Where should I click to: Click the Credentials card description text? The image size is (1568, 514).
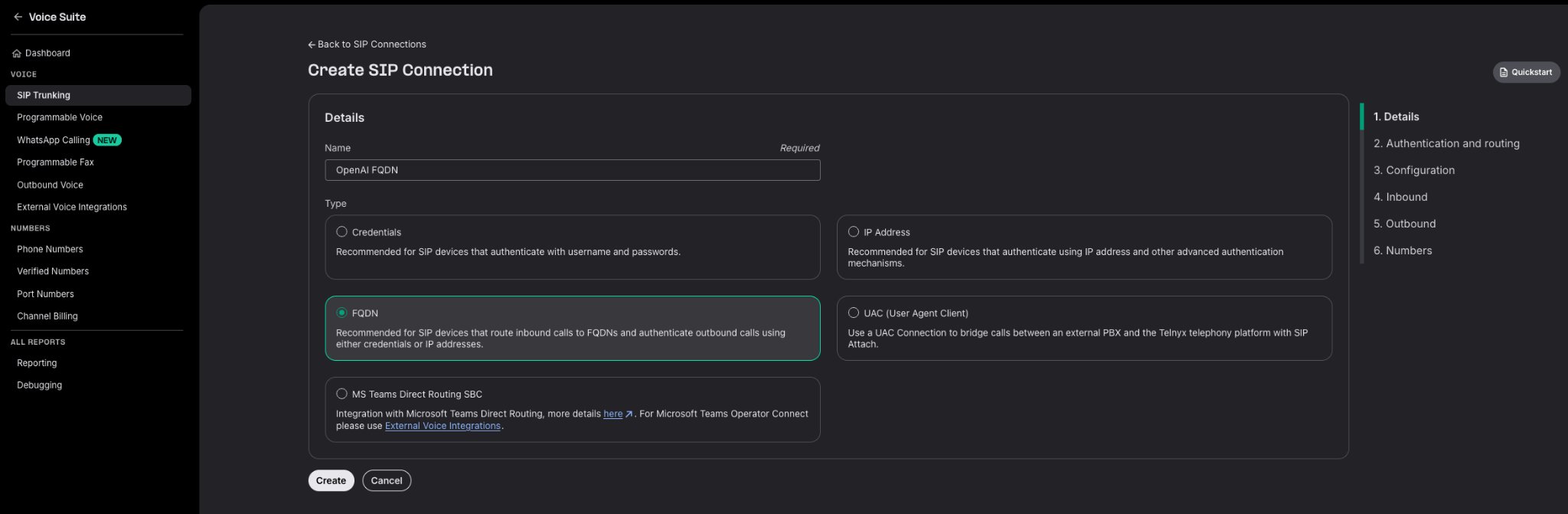[x=508, y=252]
